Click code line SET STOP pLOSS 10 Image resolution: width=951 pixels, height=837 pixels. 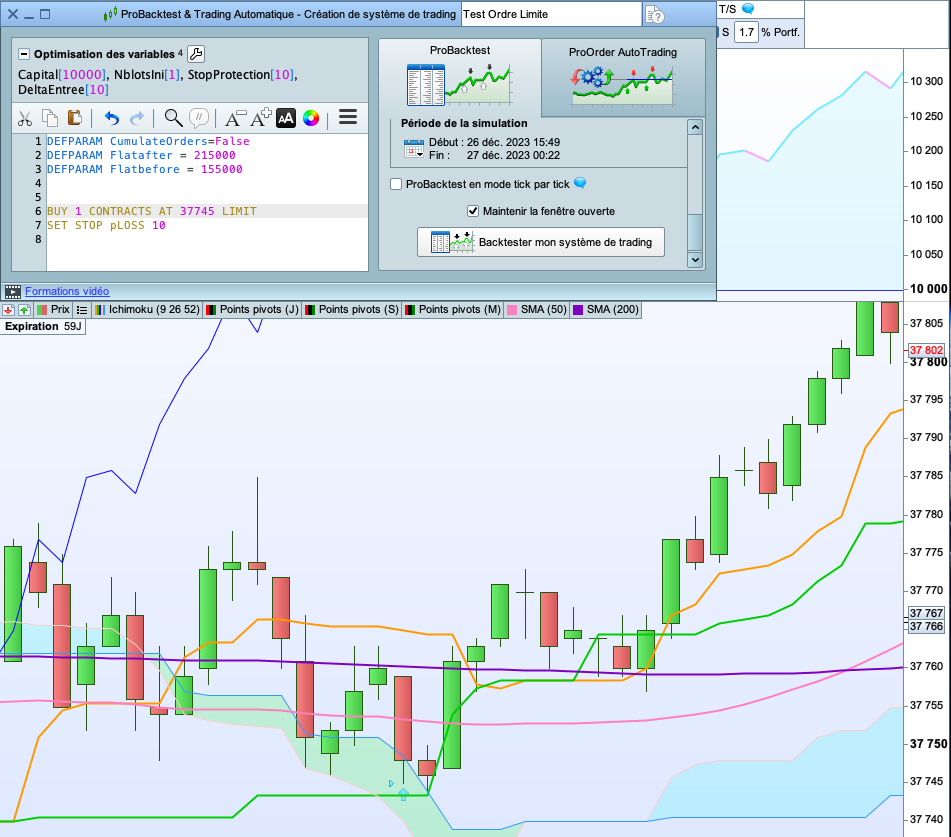coord(106,225)
